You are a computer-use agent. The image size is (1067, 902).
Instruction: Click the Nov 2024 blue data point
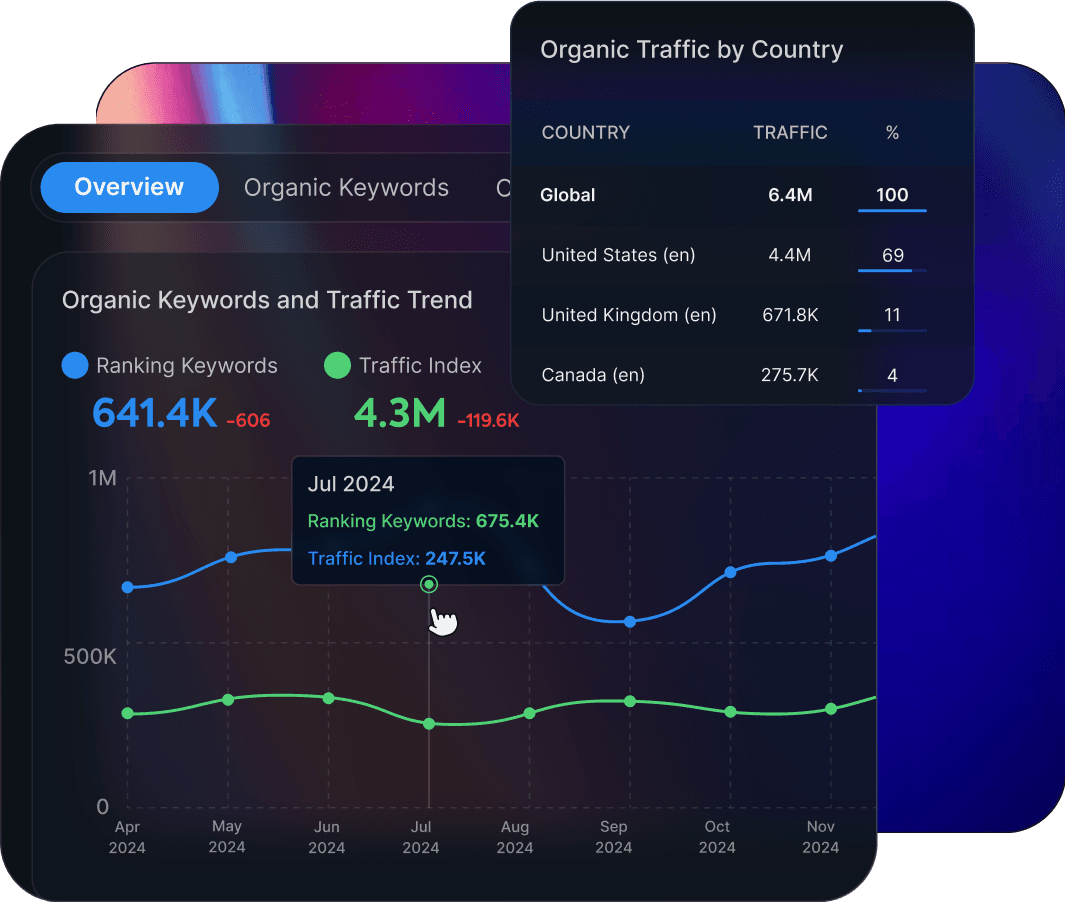pyautogui.click(x=830, y=555)
